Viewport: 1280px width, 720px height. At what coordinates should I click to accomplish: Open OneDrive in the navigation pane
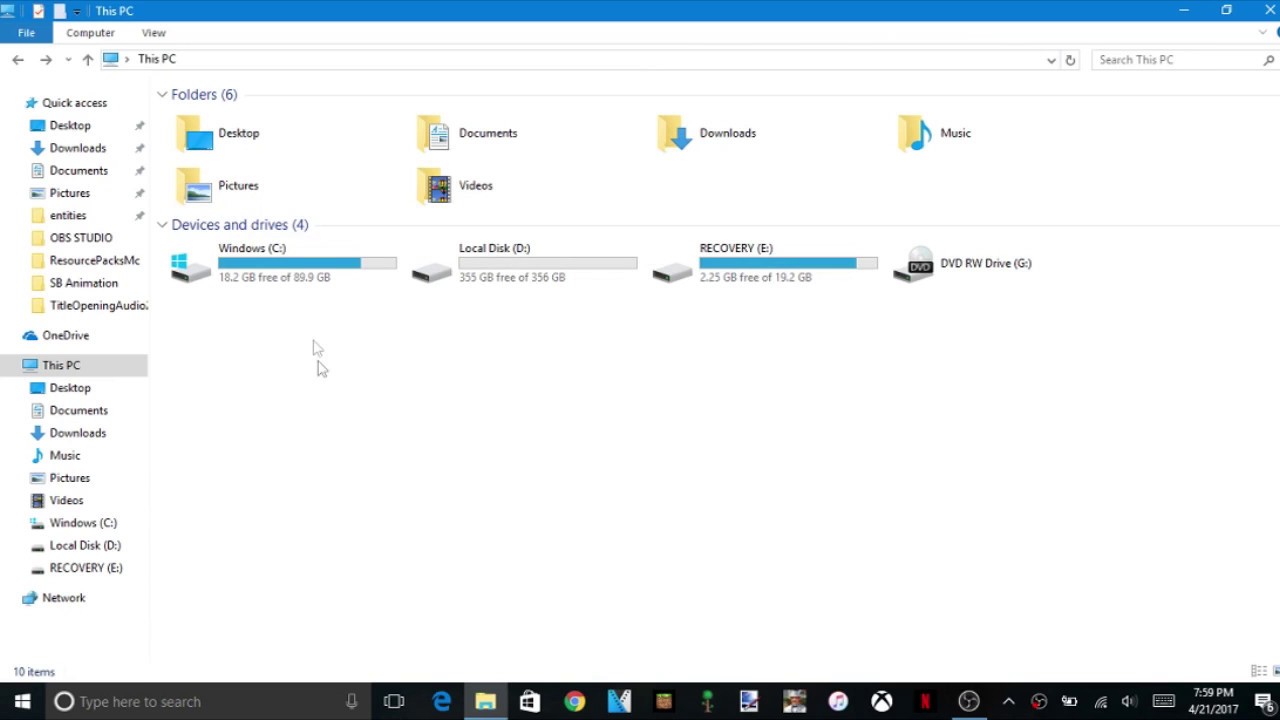point(66,335)
